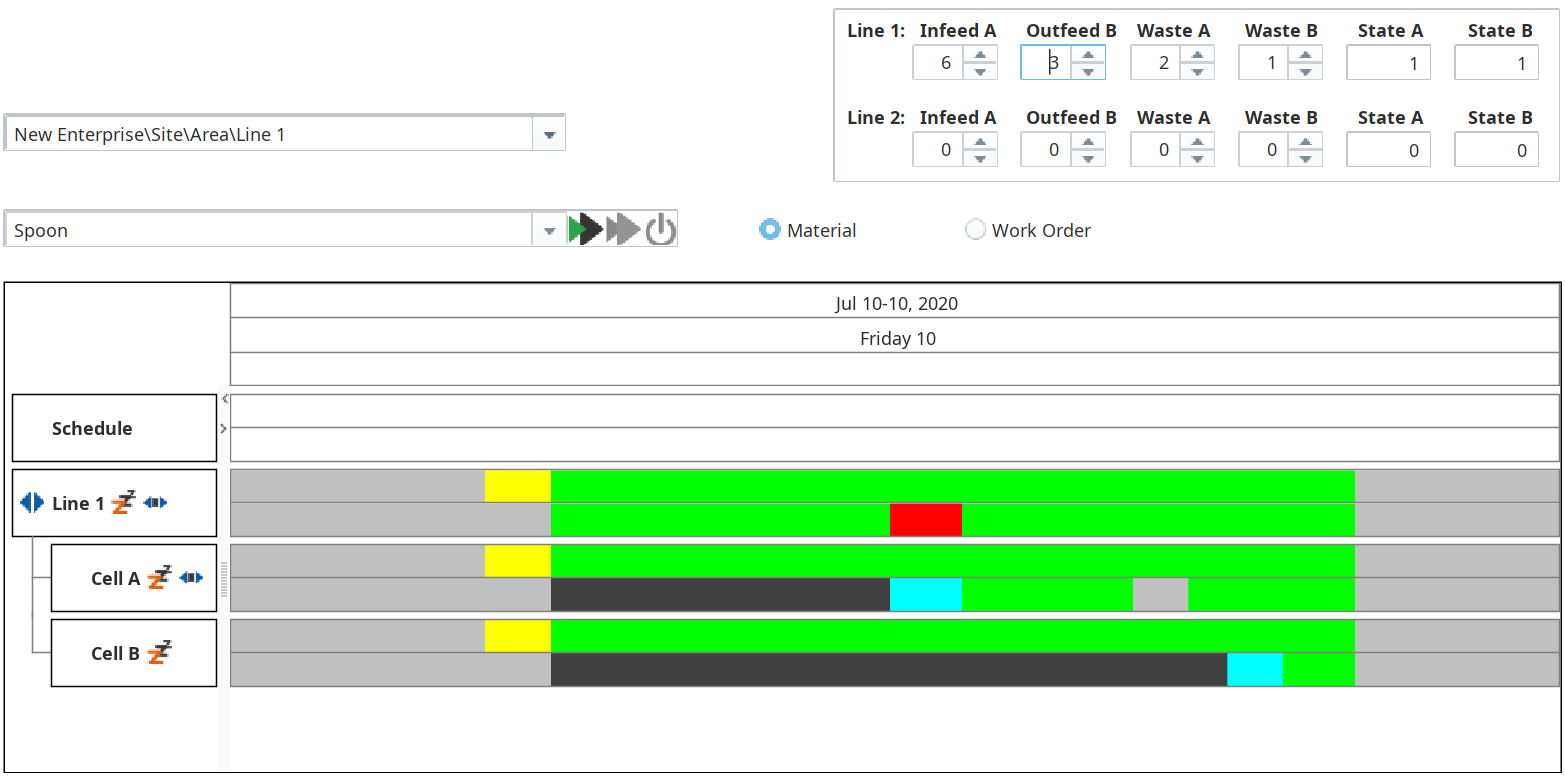Click the gray double-arrow icon beside Spoon
1565x776 pixels.
point(623,229)
